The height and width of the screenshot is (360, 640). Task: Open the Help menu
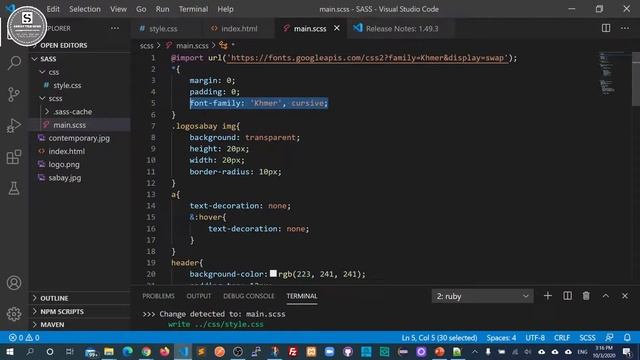point(225,9)
